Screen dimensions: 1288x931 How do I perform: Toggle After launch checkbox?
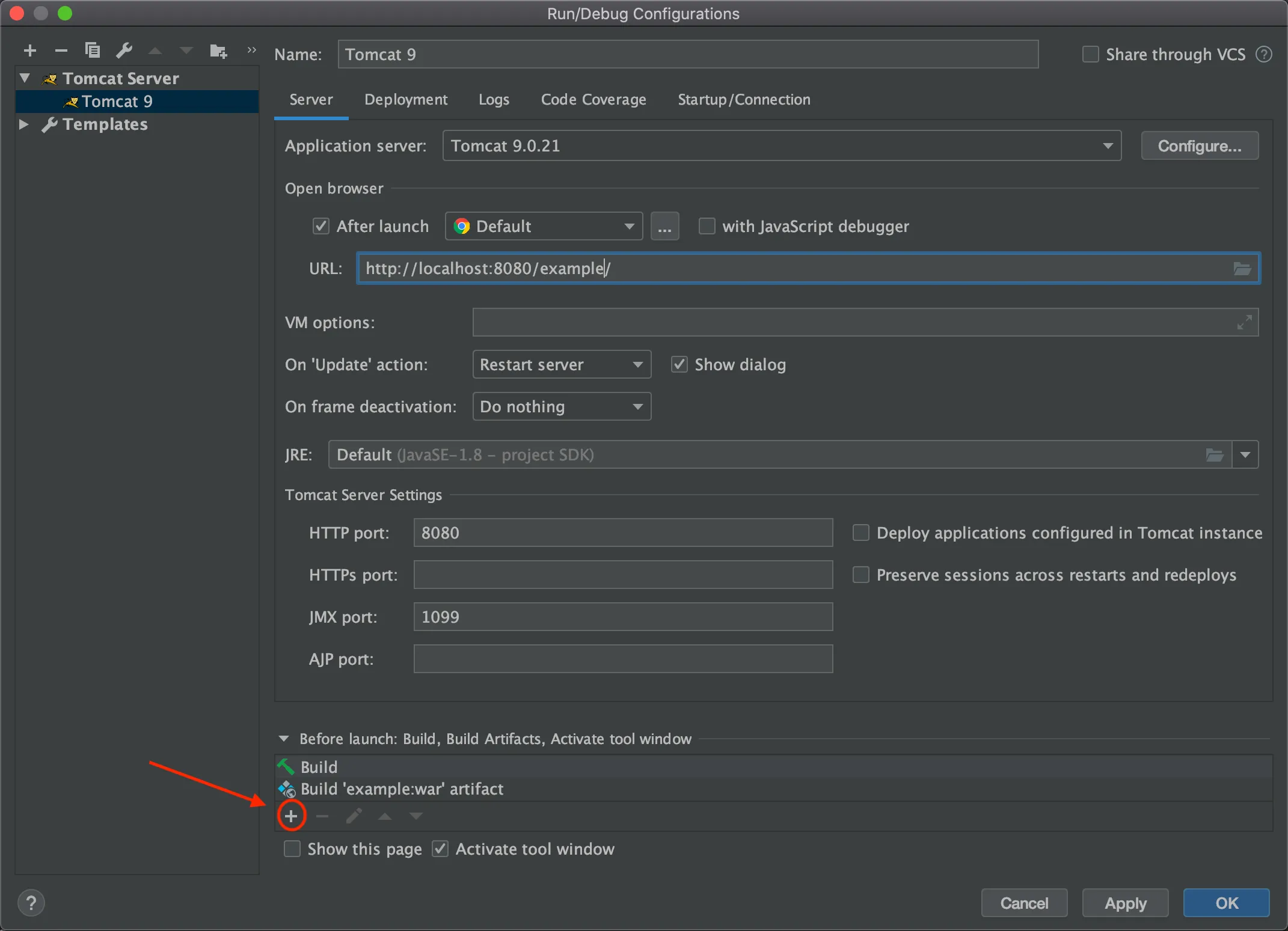[x=321, y=227]
